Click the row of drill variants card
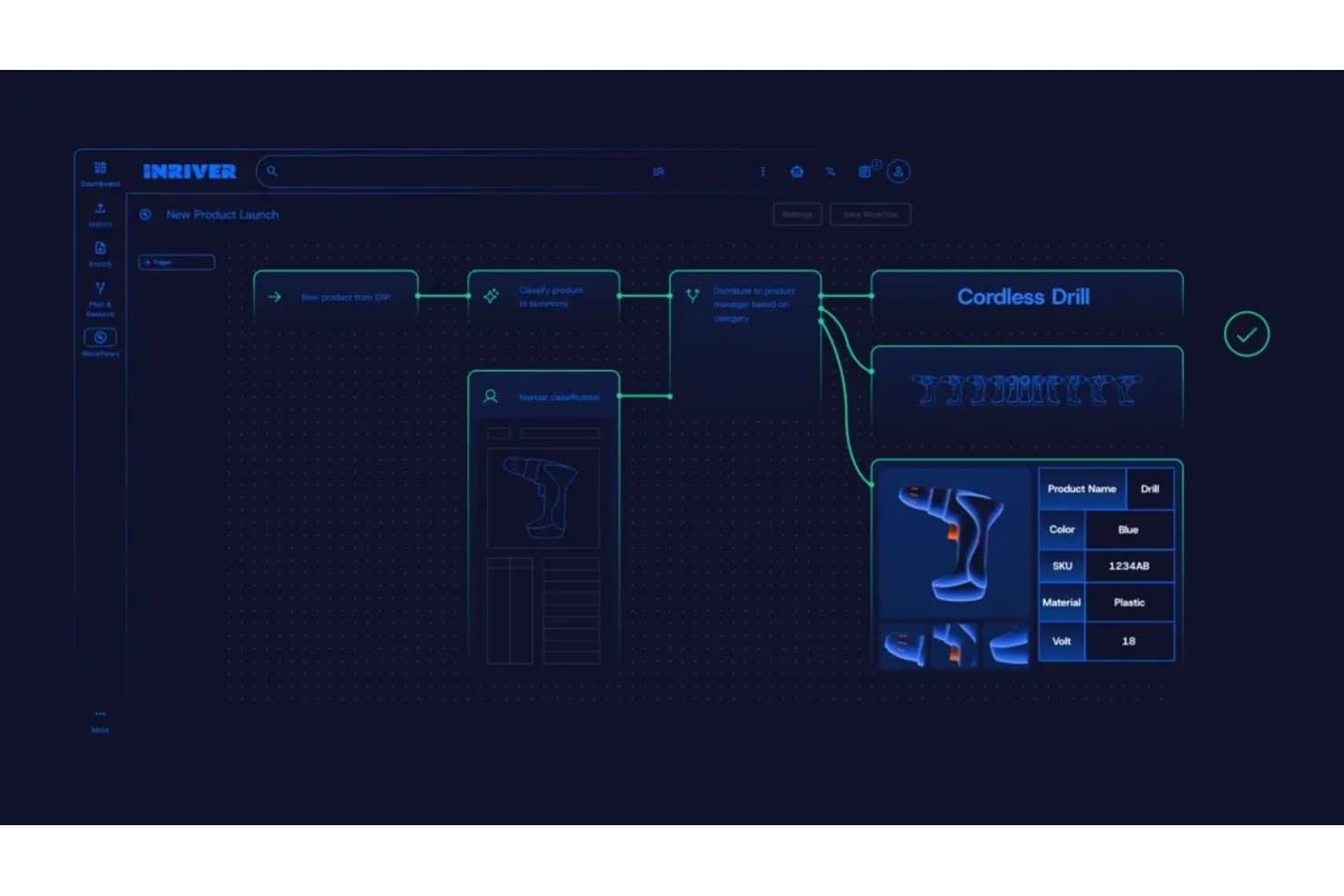The image size is (1344, 896). tap(1026, 390)
